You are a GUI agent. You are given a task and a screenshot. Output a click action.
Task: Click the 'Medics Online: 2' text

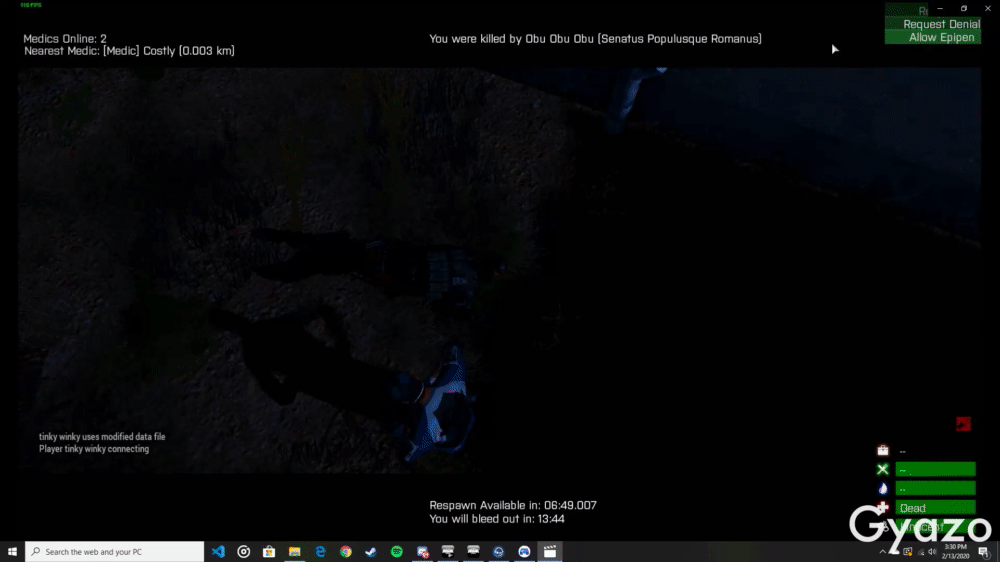coord(65,39)
